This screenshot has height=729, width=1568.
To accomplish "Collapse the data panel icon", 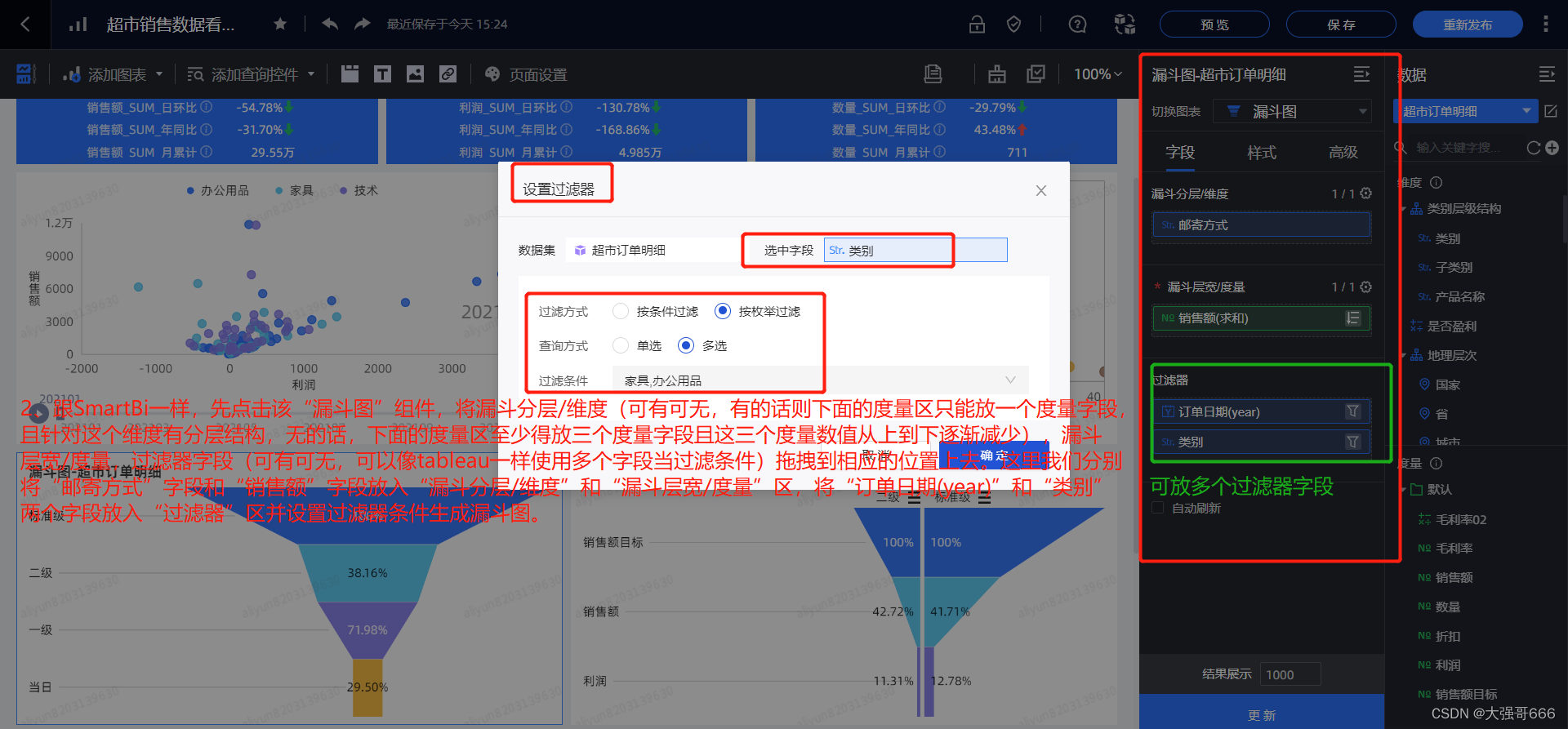I will pyautogui.click(x=1547, y=74).
